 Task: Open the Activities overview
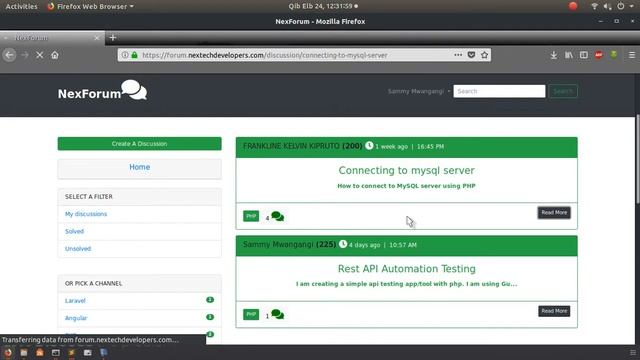pos(21,6)
